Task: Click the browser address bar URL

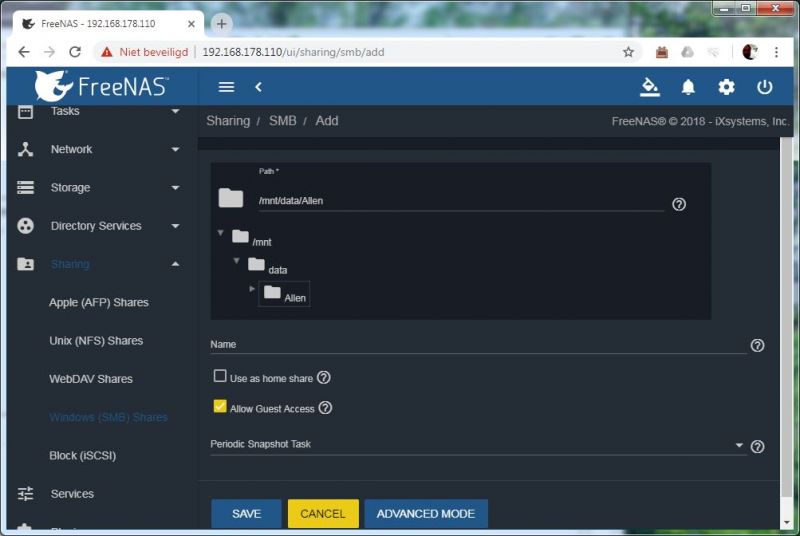Action: [x=293, y=52]
